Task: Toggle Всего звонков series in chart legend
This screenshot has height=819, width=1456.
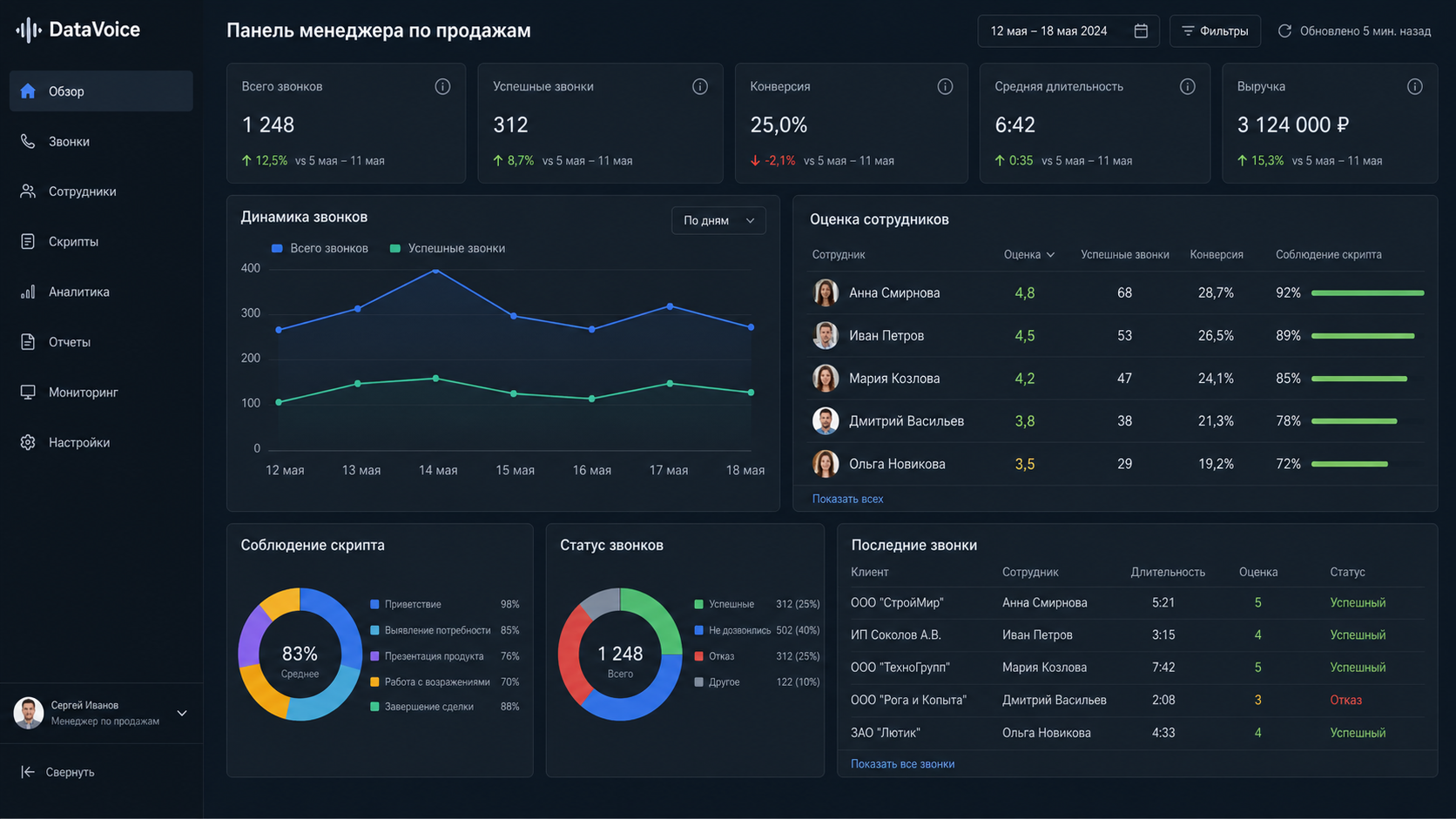Action: point(320,248)
